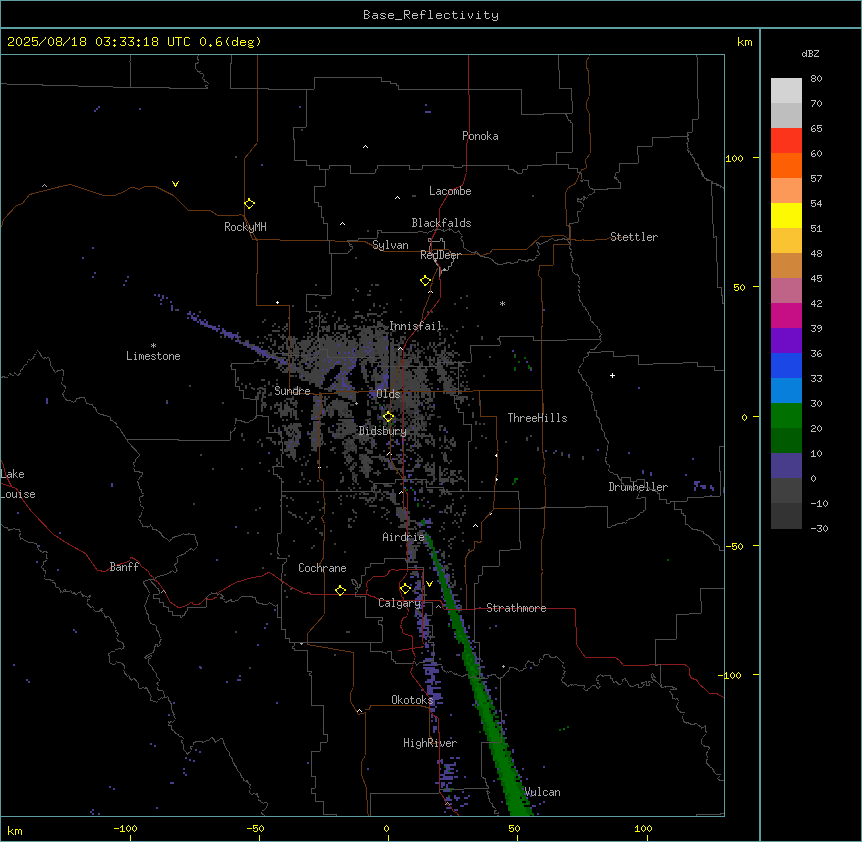
Task: Click the Banff label
Action: (x=124, y=567)
